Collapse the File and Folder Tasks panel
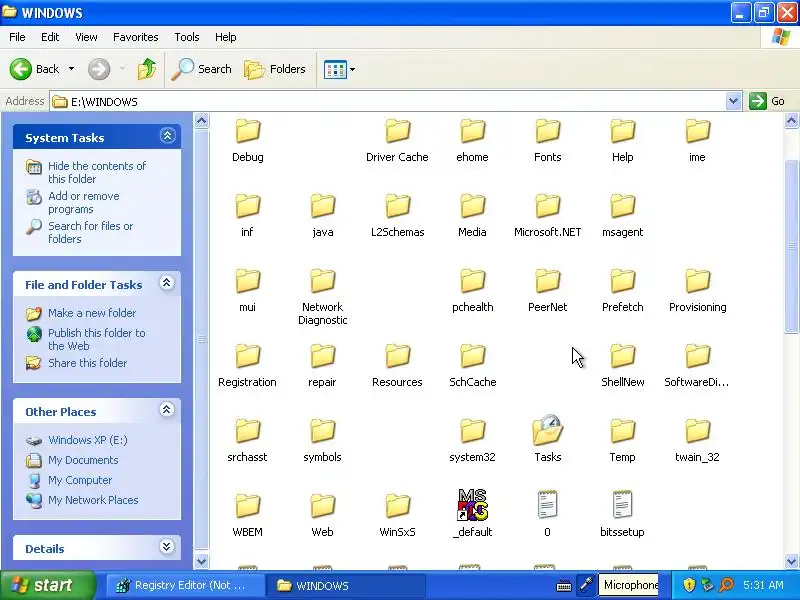The image size is (800, 600). tap(166, 283)
